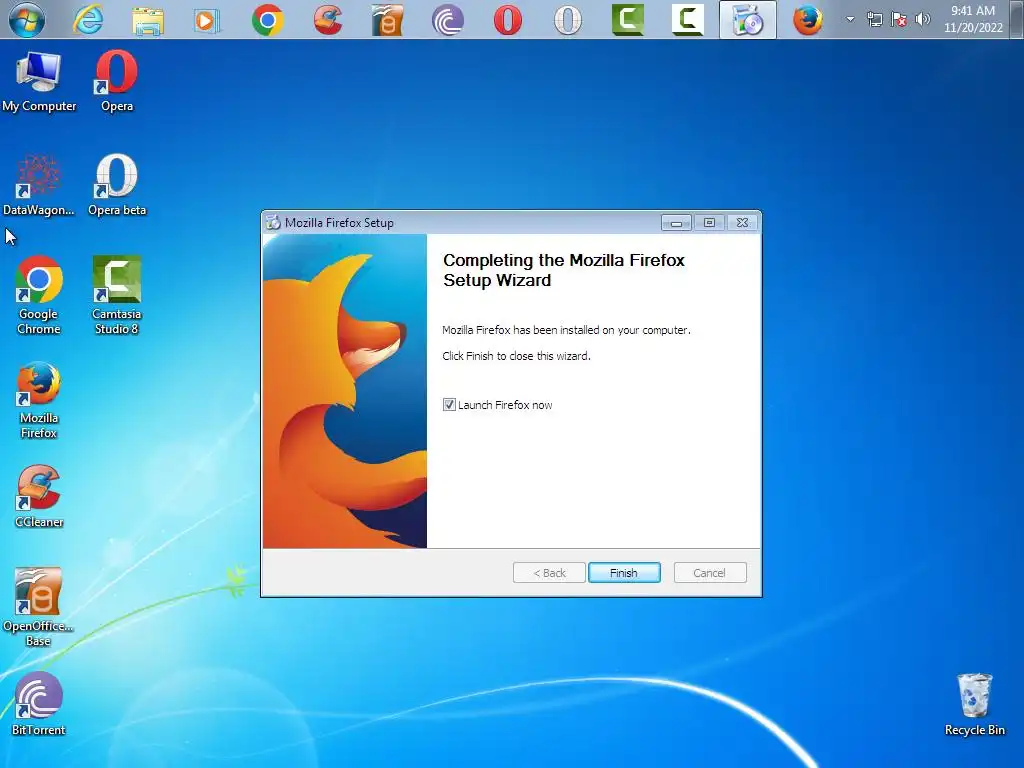
Task: Select the DataWagon desktop shortcut
Action: (x=39, y=185)
